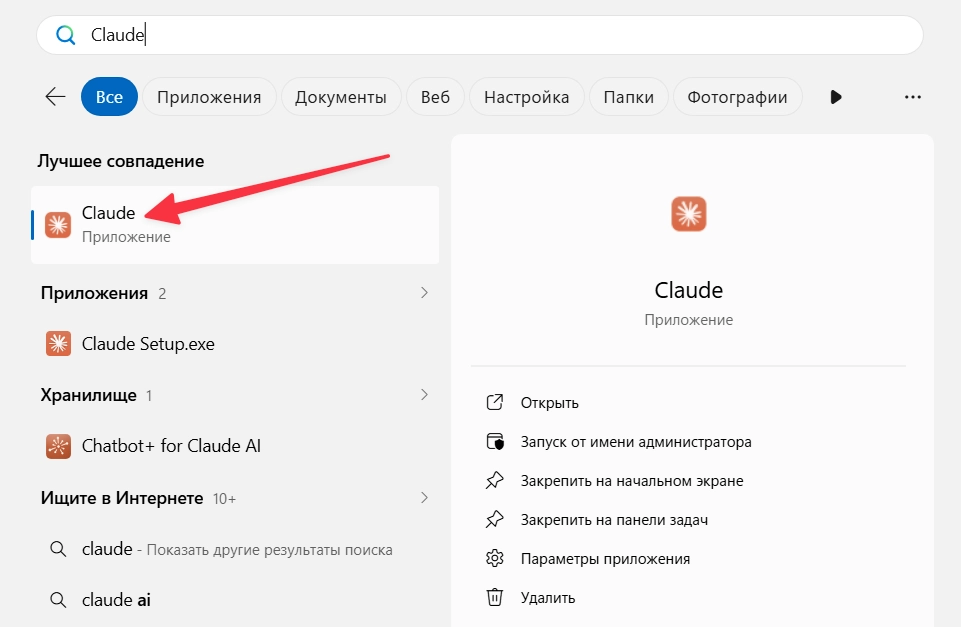Image resolution: width=961 pixels, height=627 pixels.
Task: Switch to the Документы filter tab
Action: (x=341, y=97)
